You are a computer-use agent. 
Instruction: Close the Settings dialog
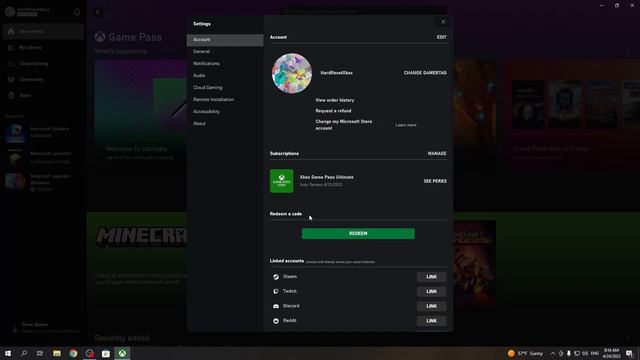tap(443, 22)
